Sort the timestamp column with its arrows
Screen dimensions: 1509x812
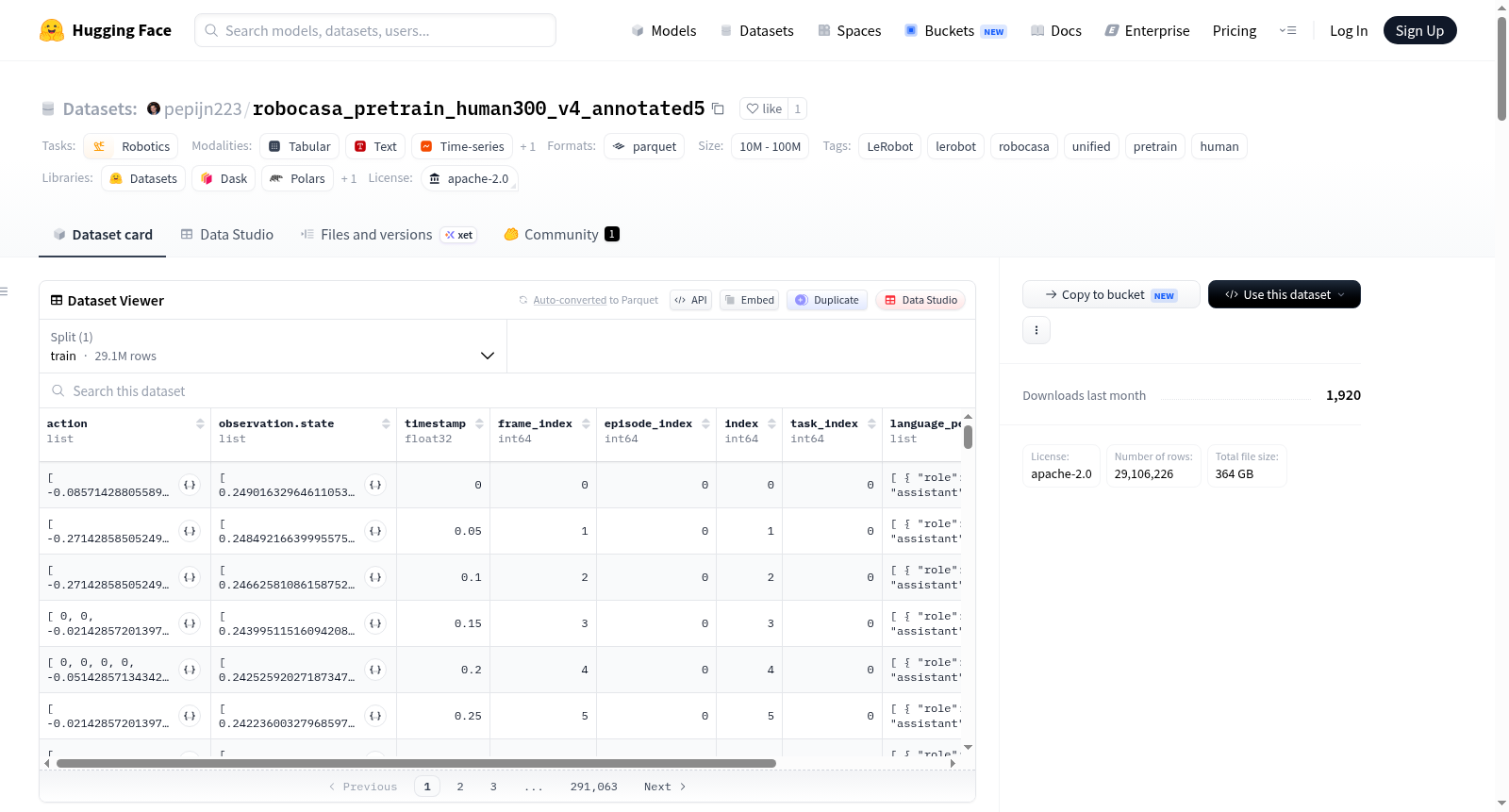pos(479,423)
